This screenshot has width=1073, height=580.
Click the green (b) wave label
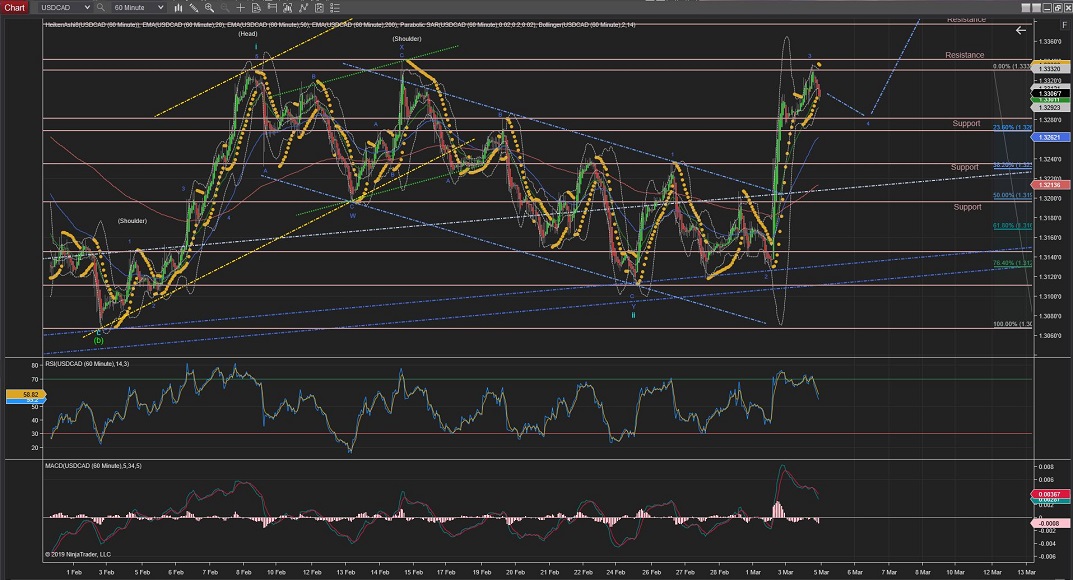point(99,340)
